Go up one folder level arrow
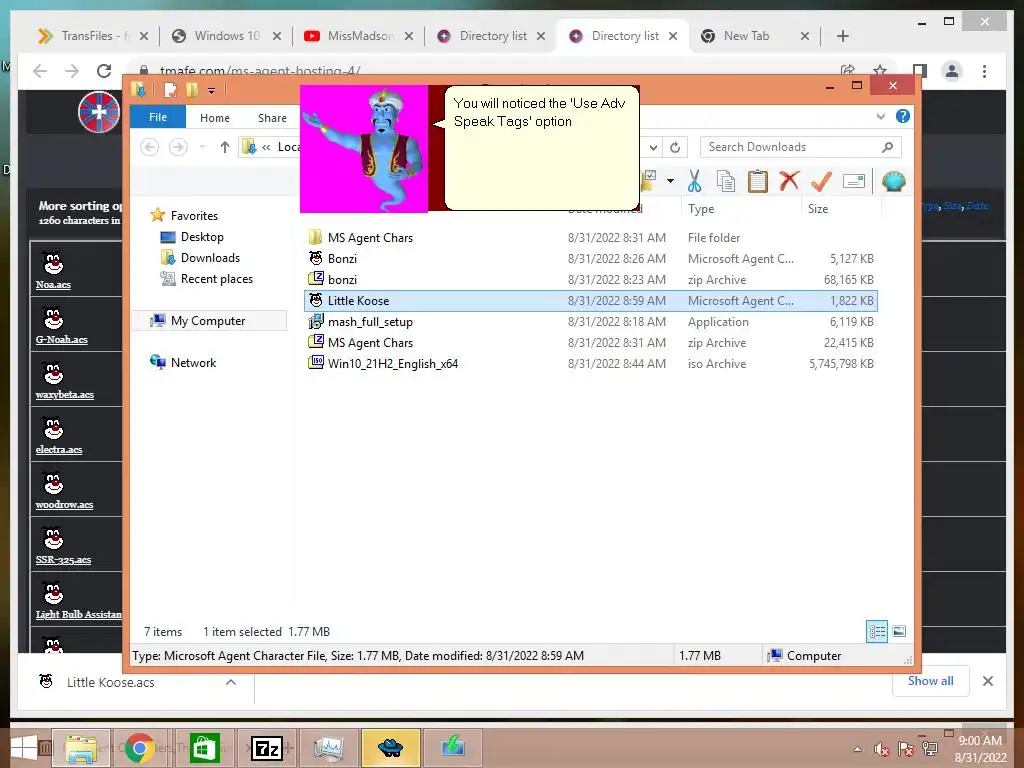 (225, 147)
